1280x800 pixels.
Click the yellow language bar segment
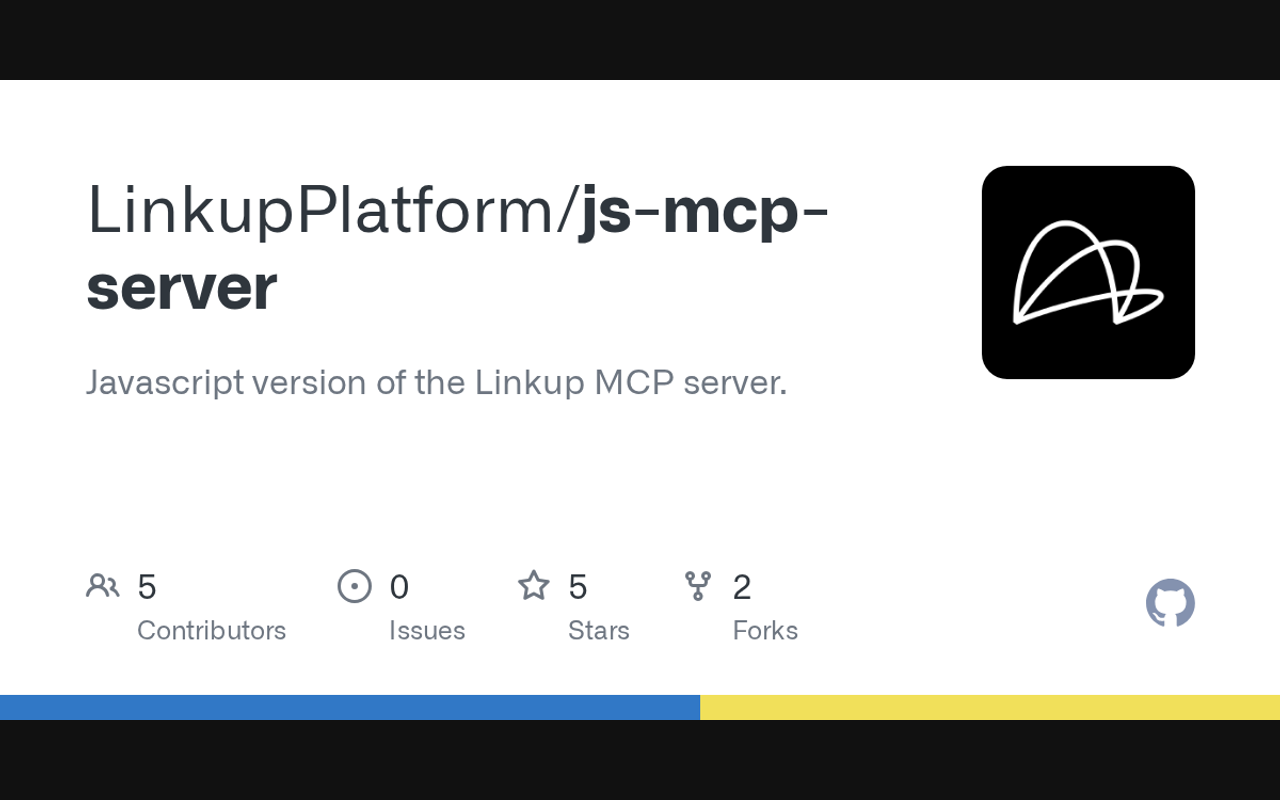tap(990, 707)
